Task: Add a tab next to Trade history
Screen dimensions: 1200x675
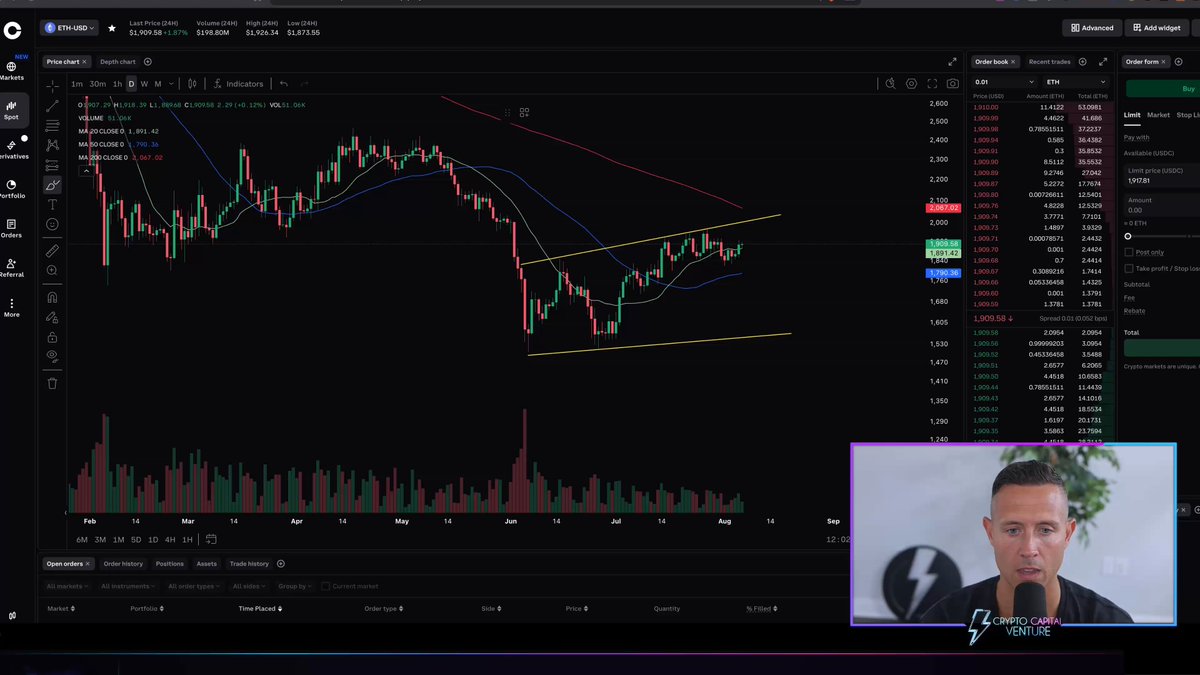Action: pos(281,564)
